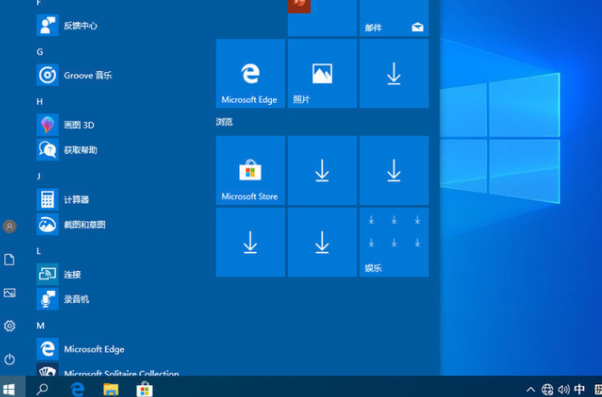The image size is (602, 397).
Task: Open the 邮件 mail tile
Action: (394, 18)
